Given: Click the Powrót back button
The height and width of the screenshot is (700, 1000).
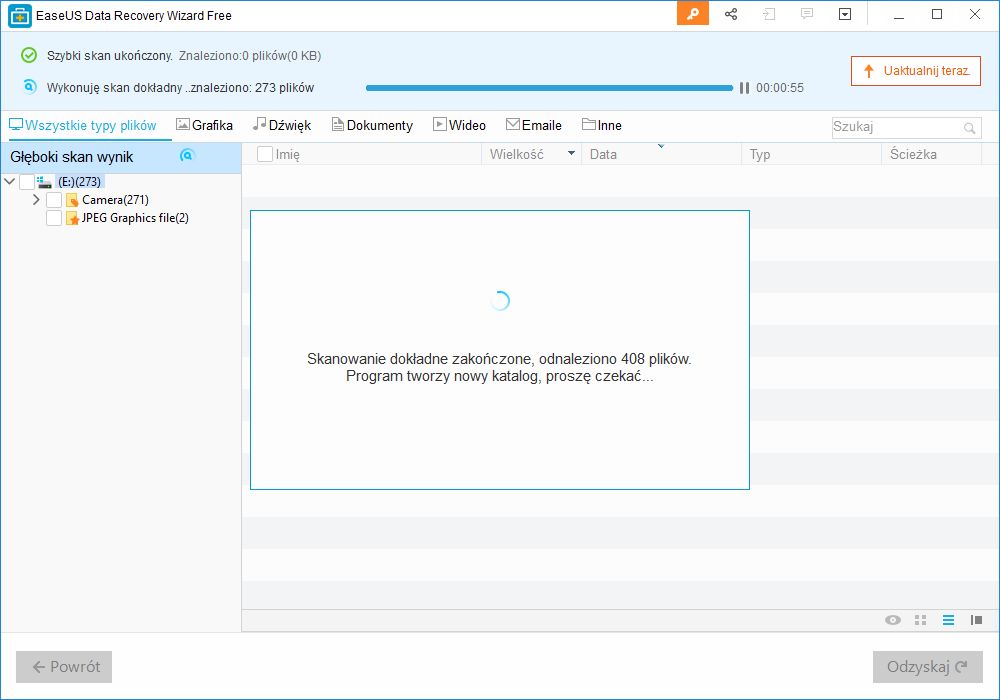Looking at the screenshot, I should coord(64,667).
